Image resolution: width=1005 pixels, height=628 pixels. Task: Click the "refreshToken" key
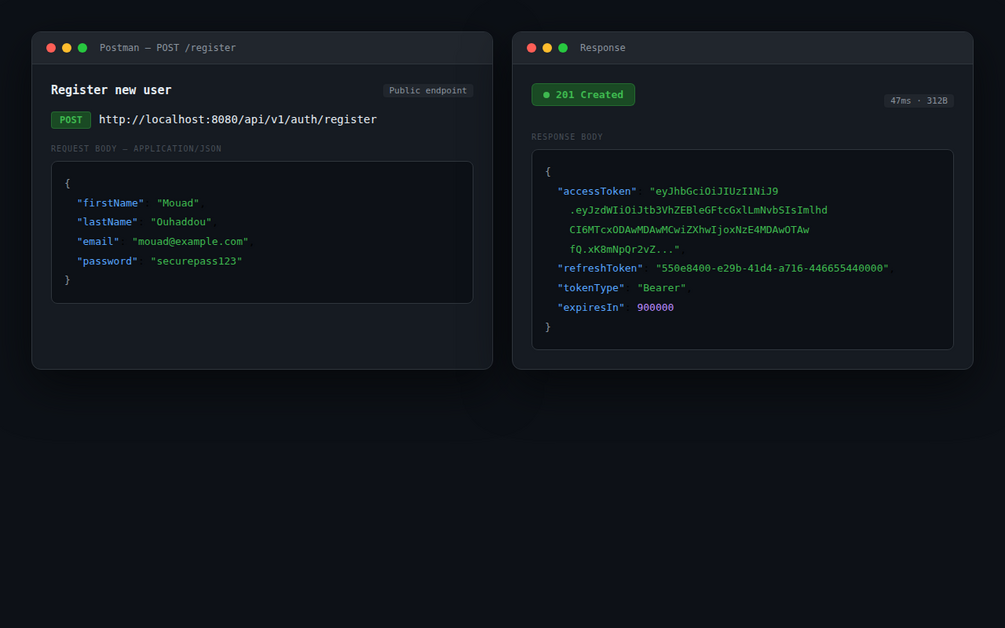click(x=600, y=269)
